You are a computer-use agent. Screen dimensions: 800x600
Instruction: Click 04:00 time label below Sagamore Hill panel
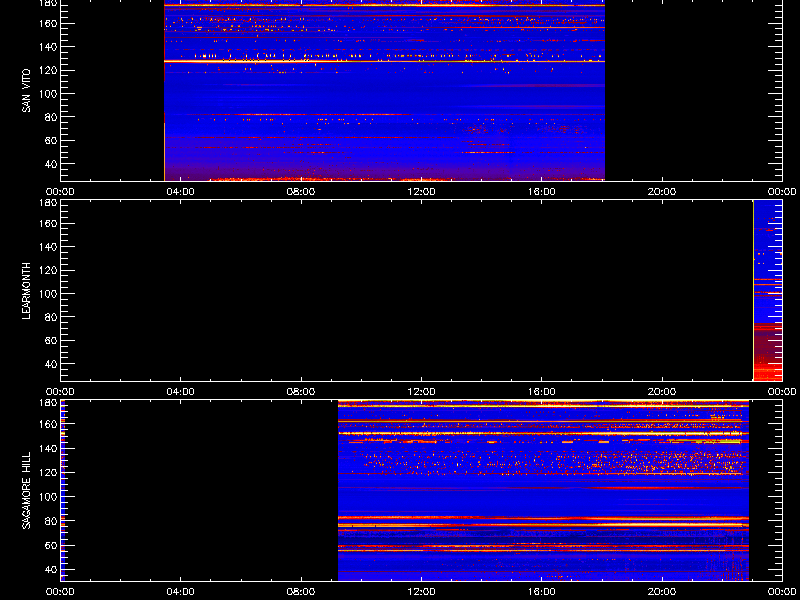pos(181,592)
